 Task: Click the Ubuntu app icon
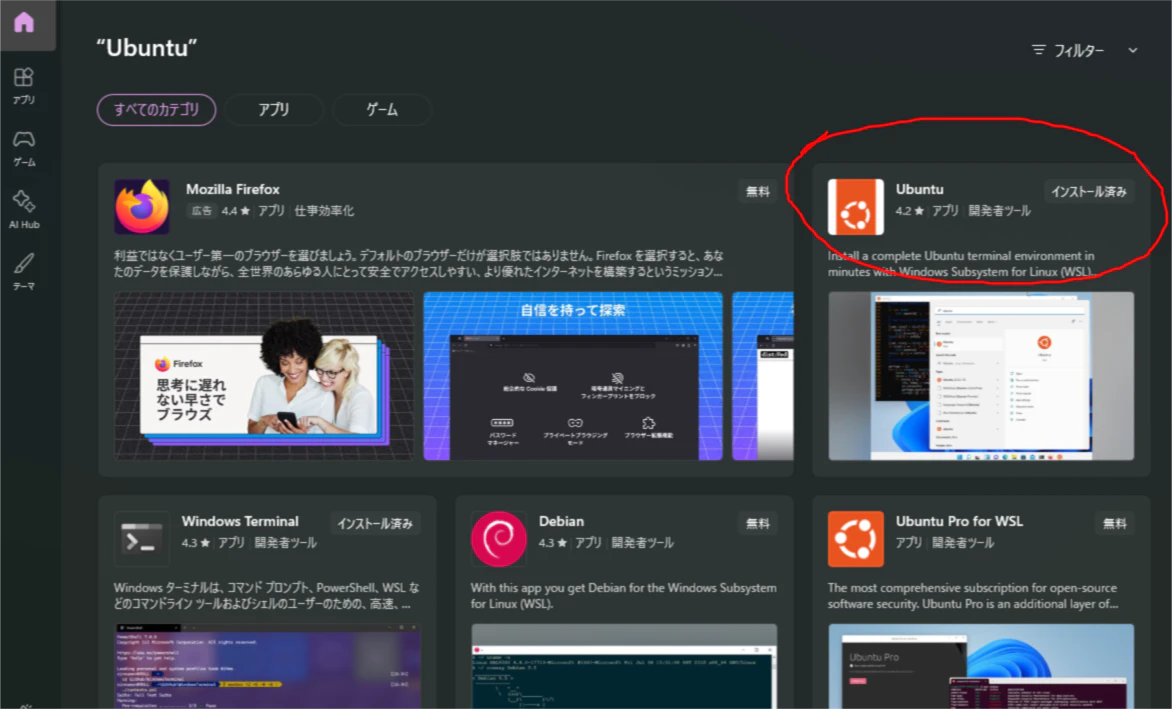(855, 207)
